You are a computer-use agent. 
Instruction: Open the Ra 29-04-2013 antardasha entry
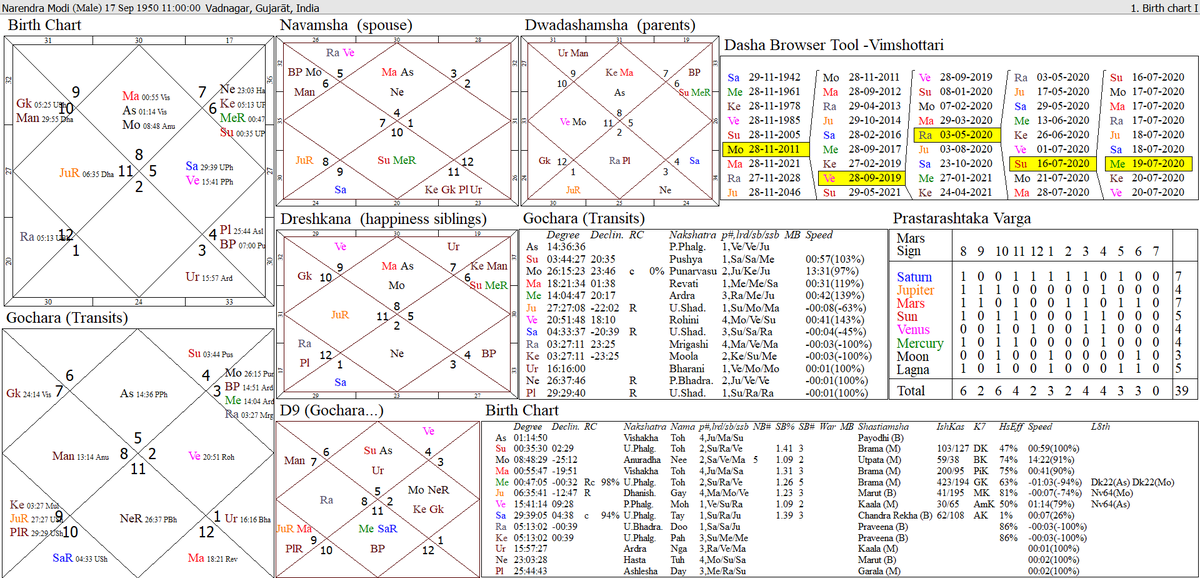[x=861, y=105]
